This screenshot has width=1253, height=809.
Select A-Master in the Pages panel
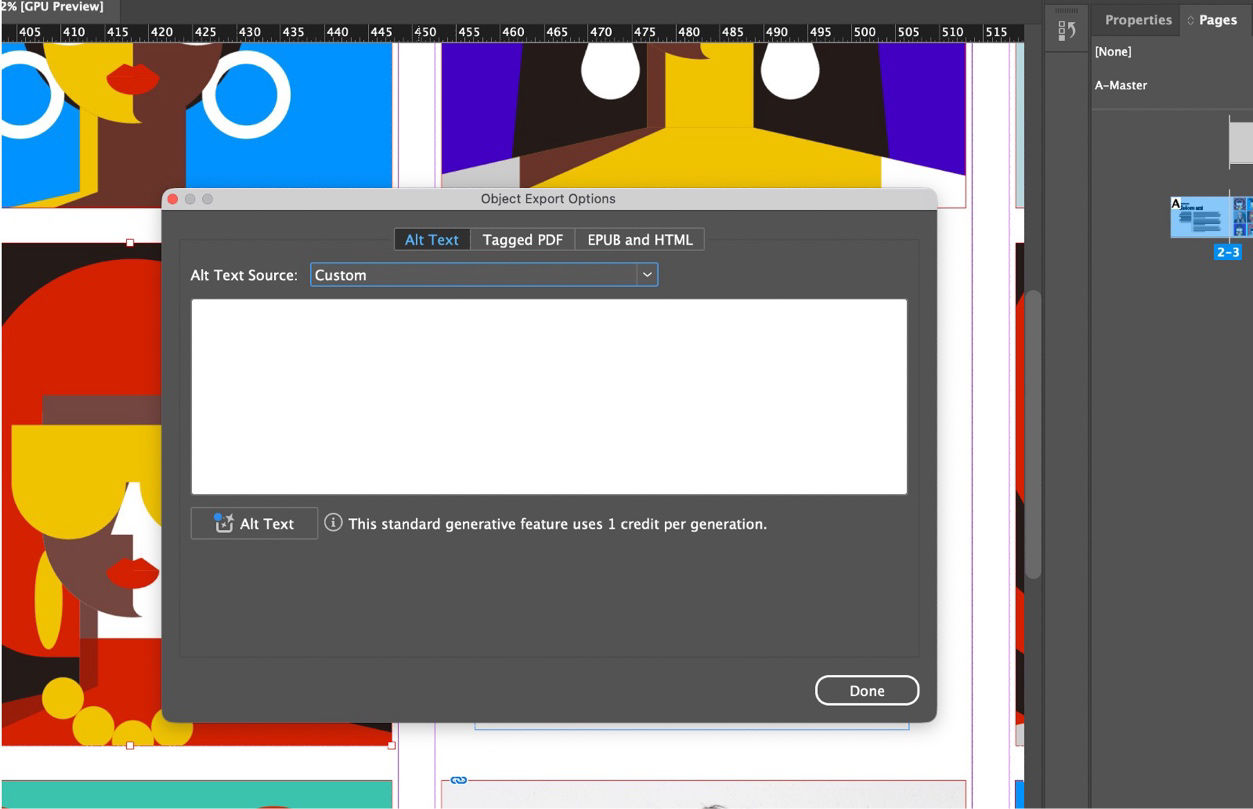pyautogui.click(x=1120, y=85)
